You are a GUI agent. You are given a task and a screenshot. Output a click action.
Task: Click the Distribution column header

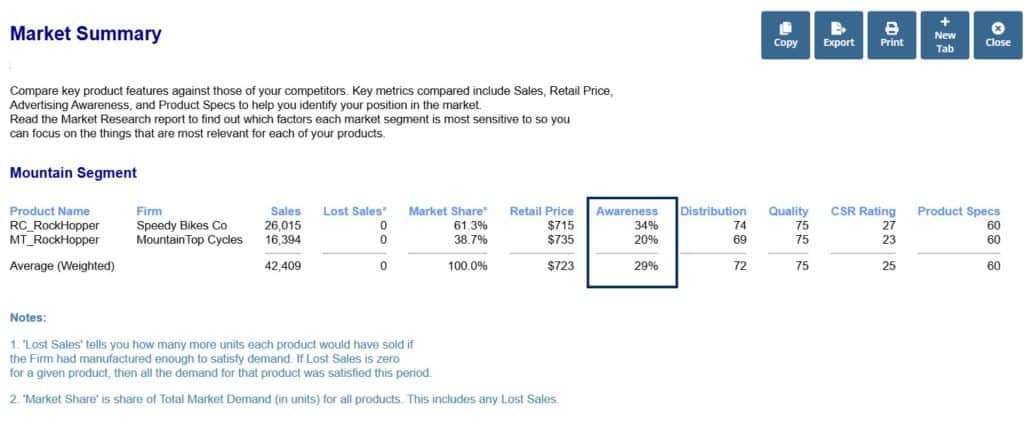coord(713,211)
